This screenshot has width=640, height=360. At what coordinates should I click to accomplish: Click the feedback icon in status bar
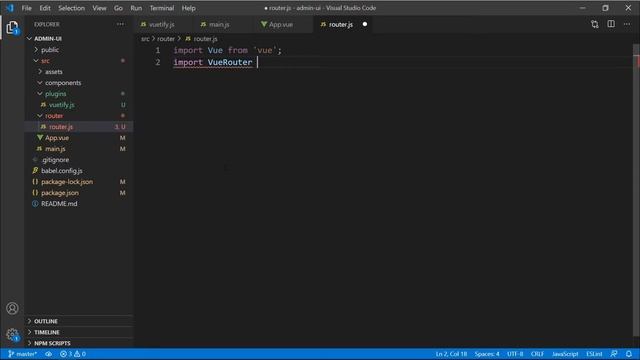click(614, 354)
